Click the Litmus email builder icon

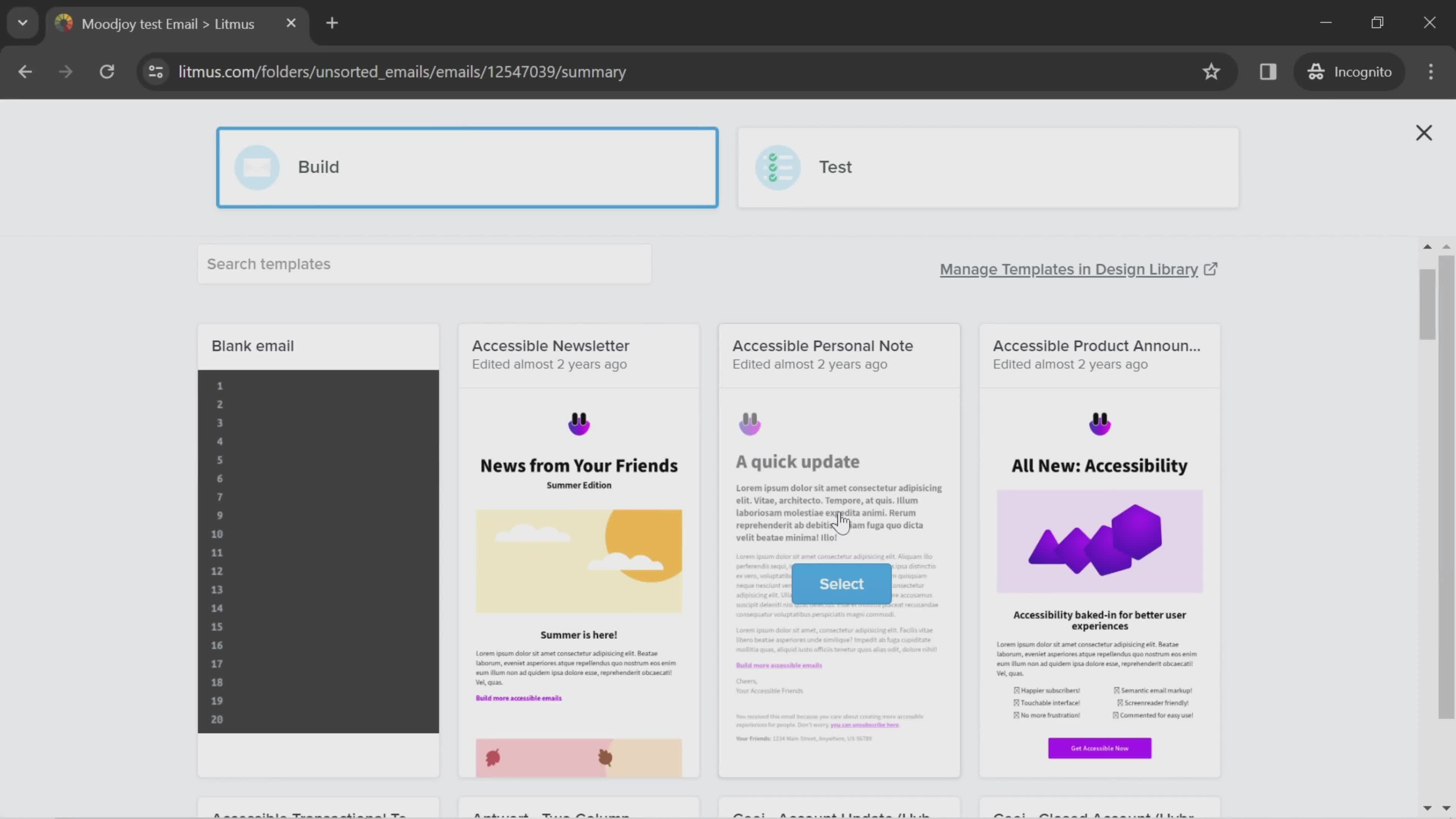(258, 167)
